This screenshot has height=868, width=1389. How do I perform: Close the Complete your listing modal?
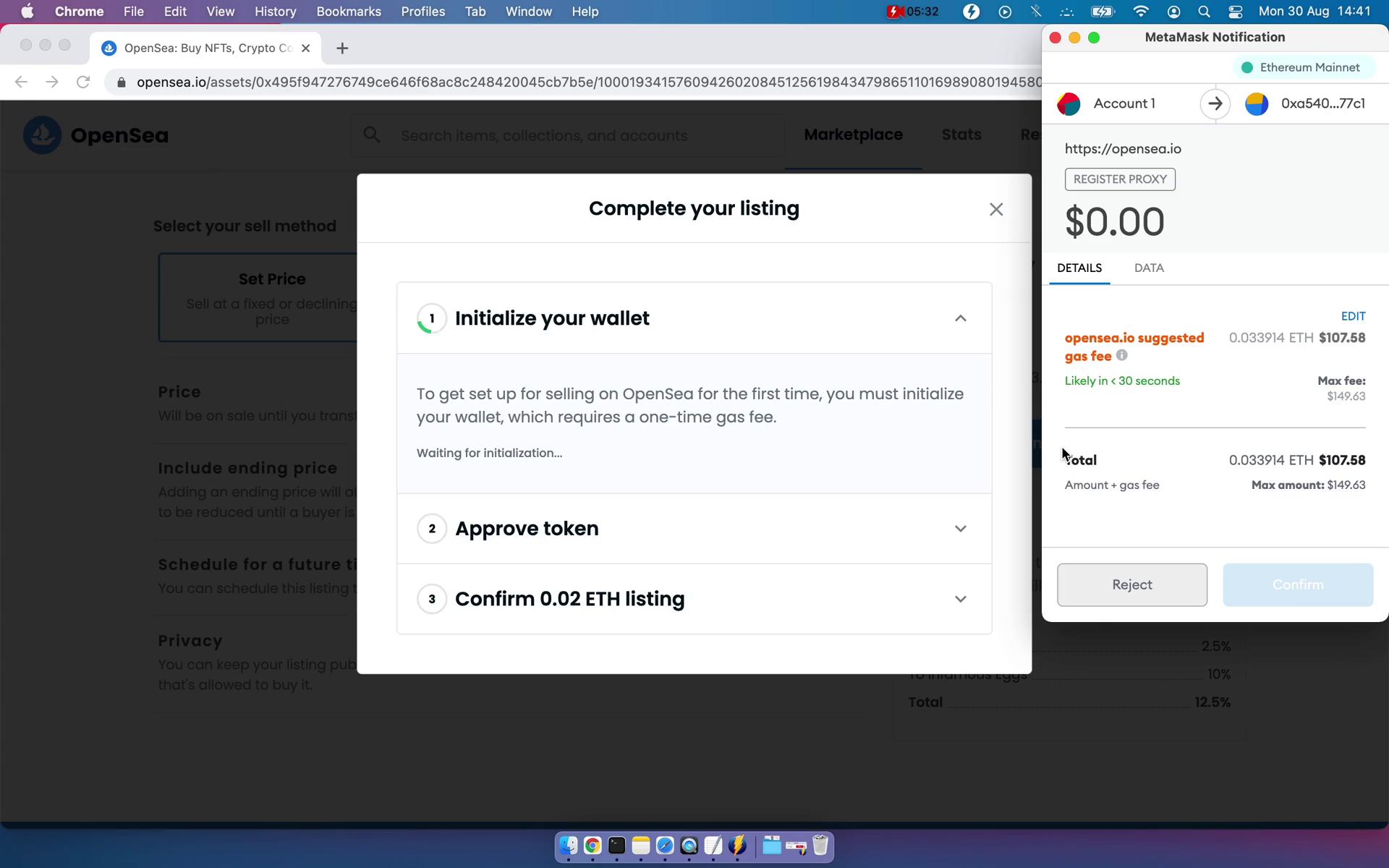(x=996, y=209)
